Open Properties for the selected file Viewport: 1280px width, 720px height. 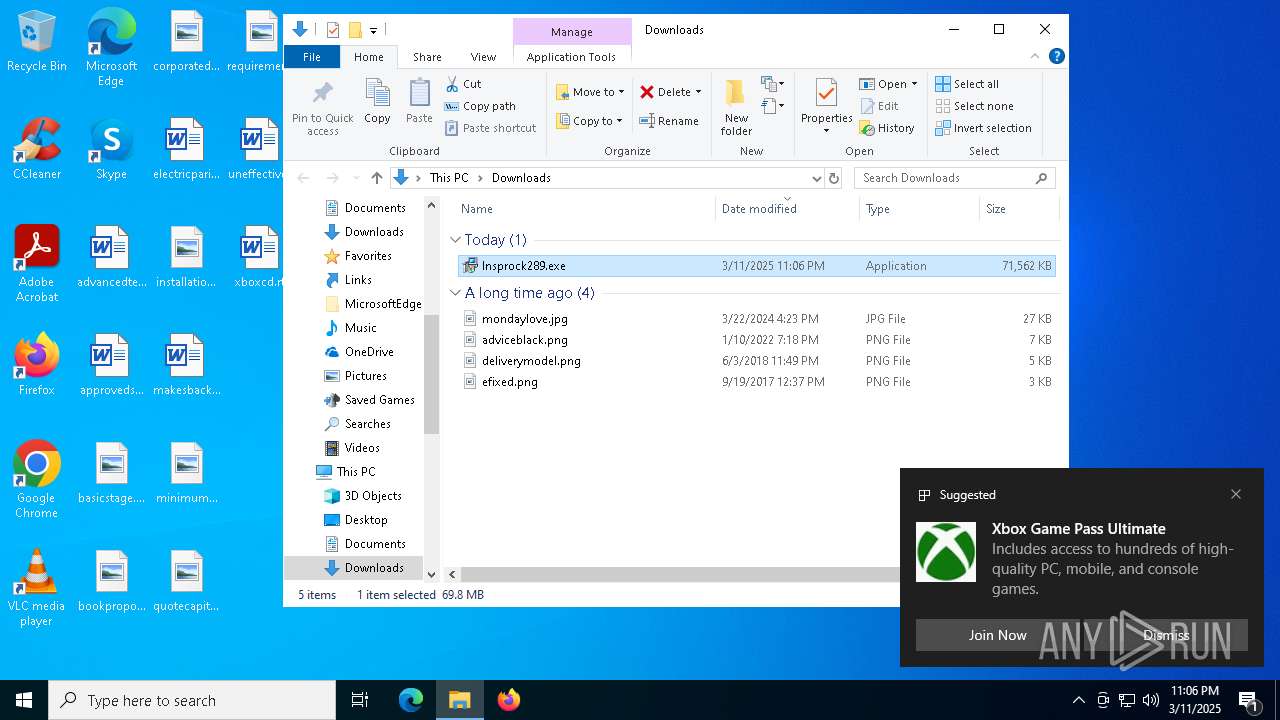826,106
